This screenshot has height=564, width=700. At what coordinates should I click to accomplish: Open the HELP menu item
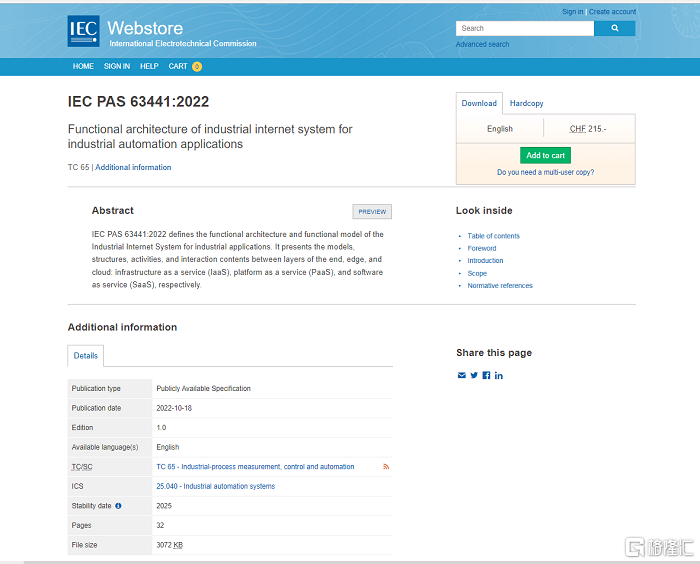[149, 66]
